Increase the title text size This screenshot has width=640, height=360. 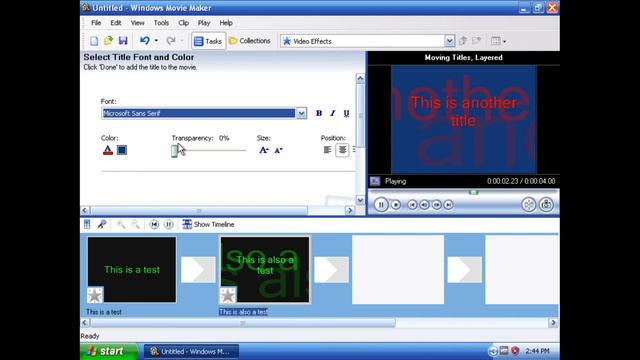point(264,150)
